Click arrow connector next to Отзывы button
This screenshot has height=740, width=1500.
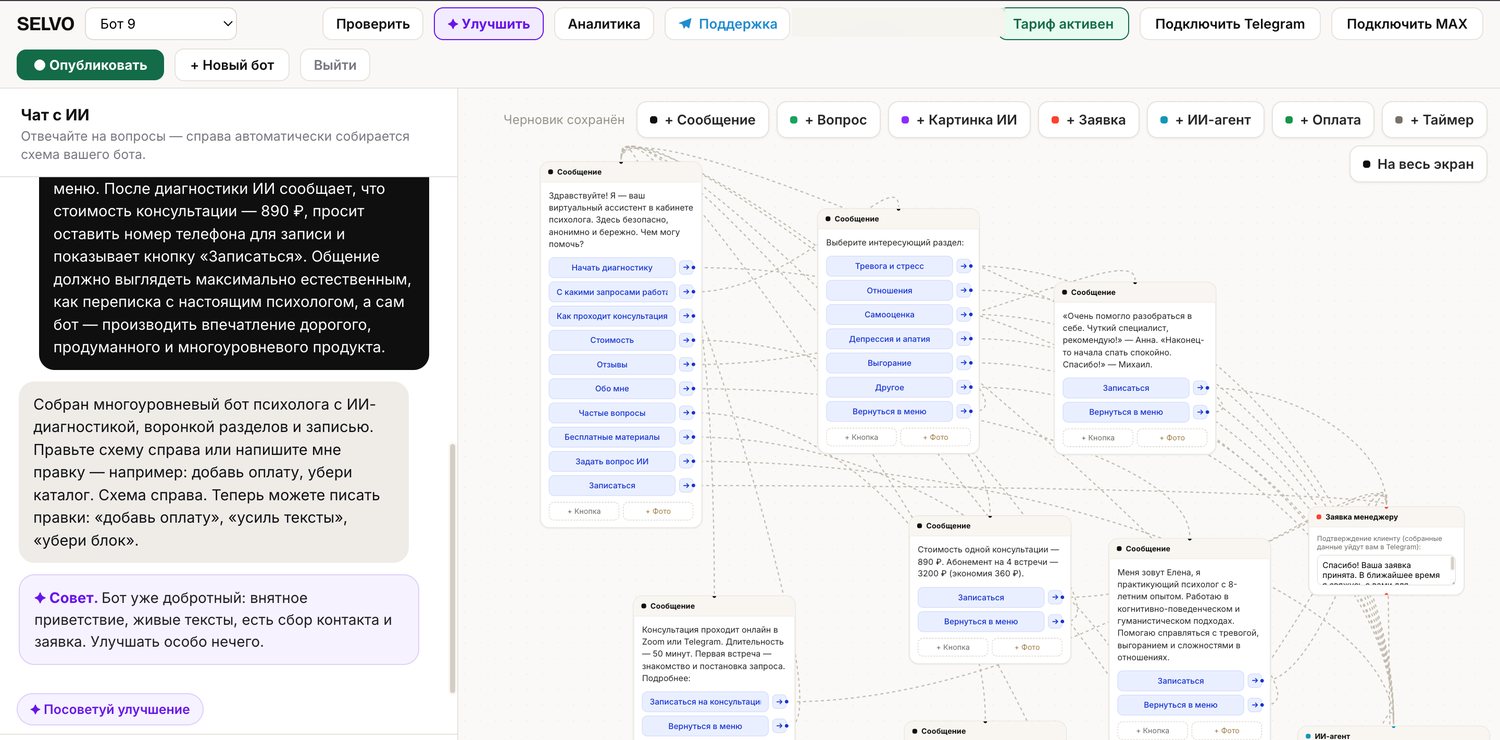(687, 364)
